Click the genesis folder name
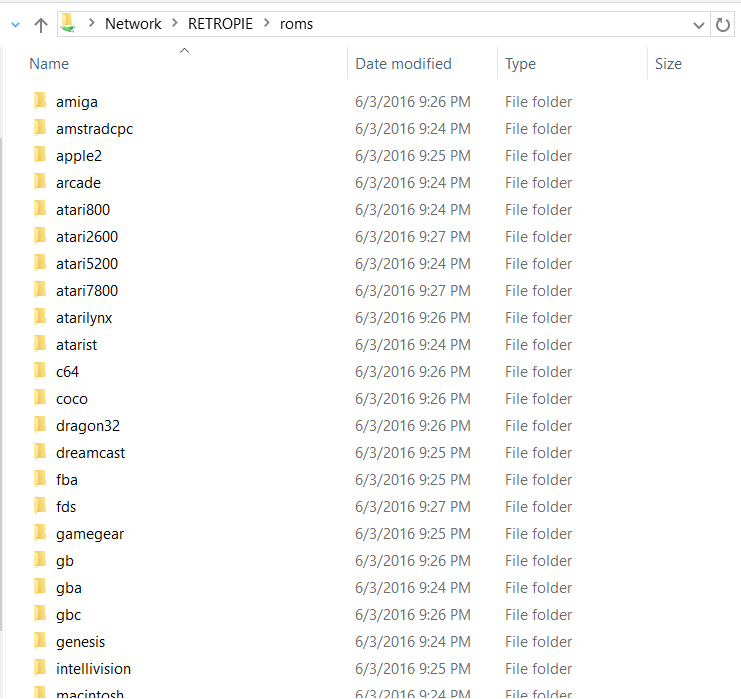 tap(81, 642)
